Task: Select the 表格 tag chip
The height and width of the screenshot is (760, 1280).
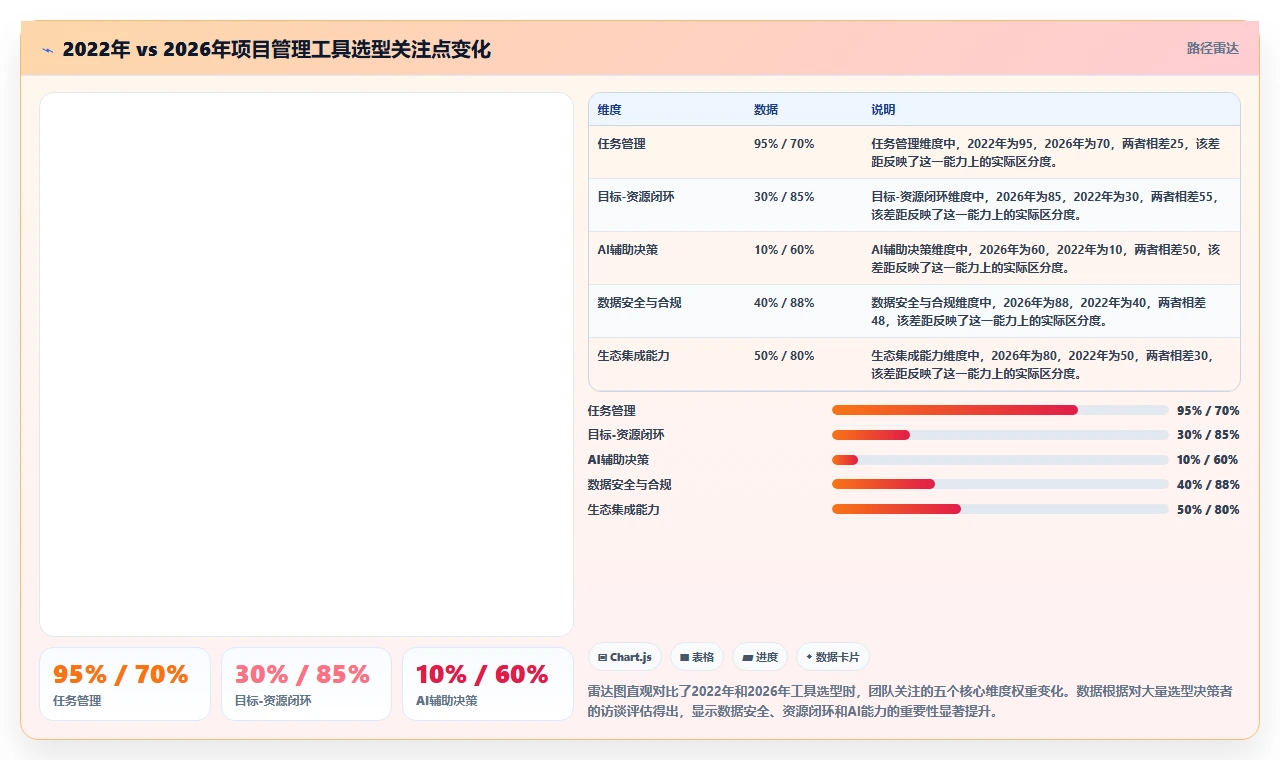Action: pos(697,657)
